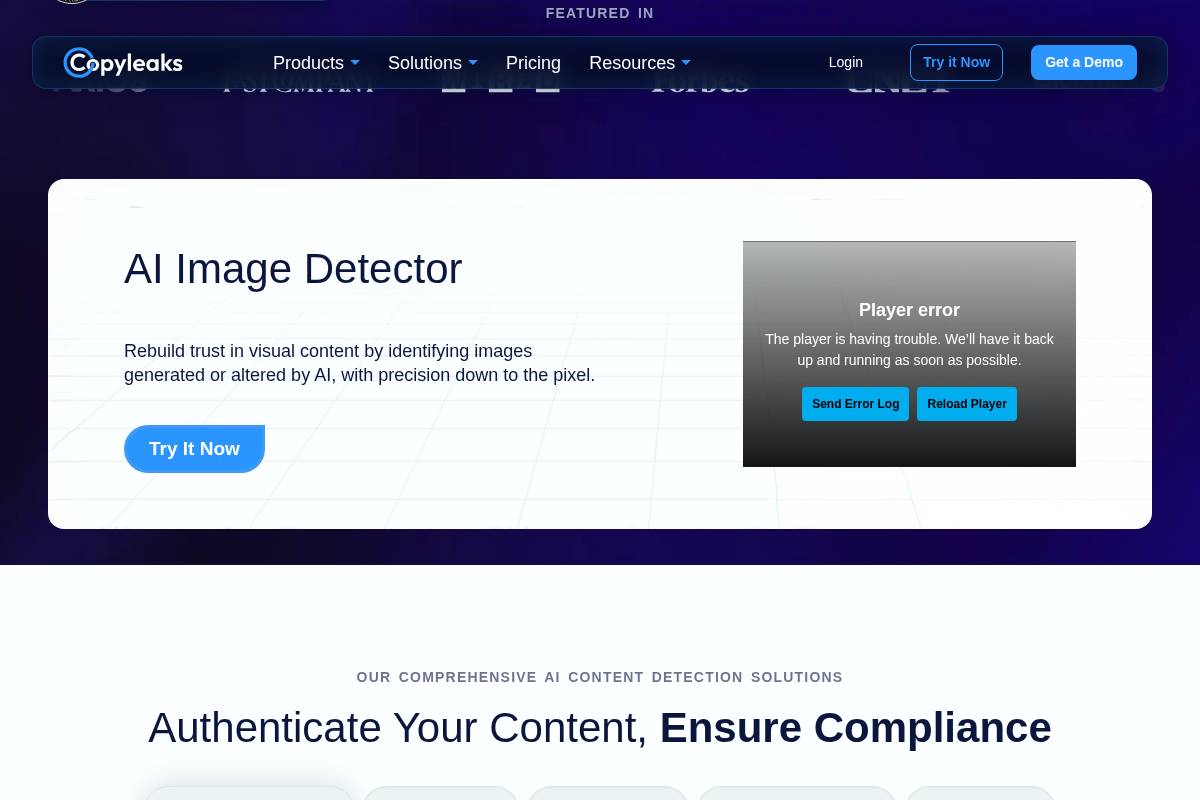The image size is (1200, 800).
Task: Open the Products menu item
Action: pos(308,62)
